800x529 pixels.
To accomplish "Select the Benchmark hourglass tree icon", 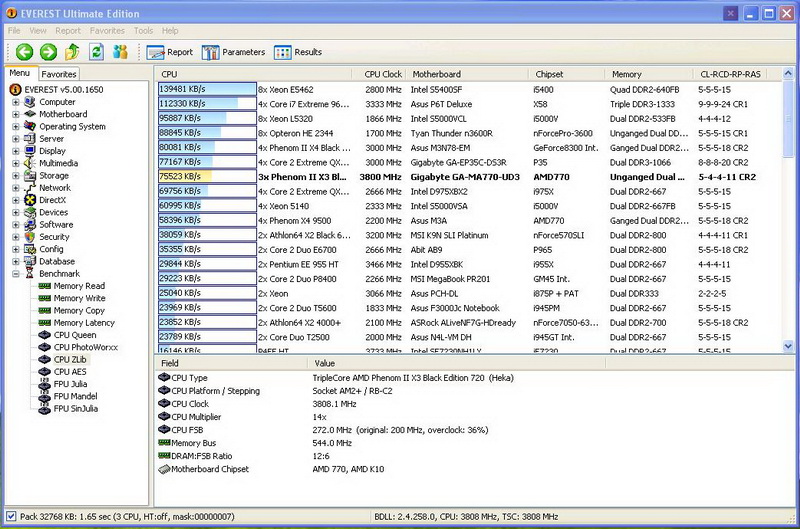I will [30, 273].
